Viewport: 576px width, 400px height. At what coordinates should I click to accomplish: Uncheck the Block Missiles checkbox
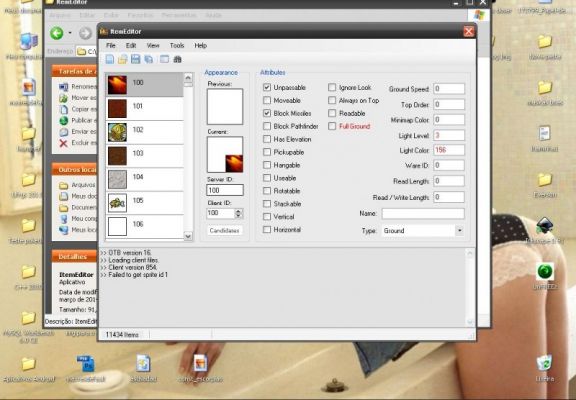pos(267,113)
